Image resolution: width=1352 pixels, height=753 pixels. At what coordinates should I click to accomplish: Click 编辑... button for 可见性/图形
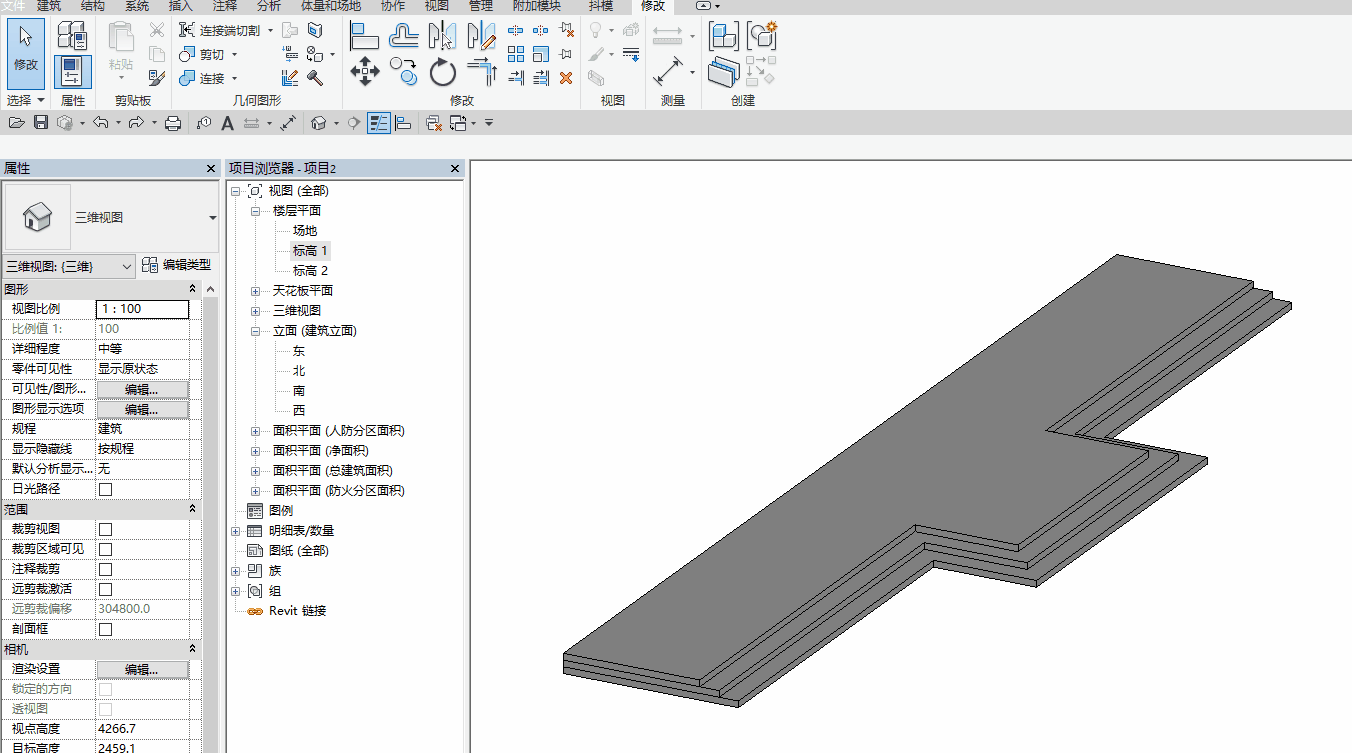pos(142,389)
